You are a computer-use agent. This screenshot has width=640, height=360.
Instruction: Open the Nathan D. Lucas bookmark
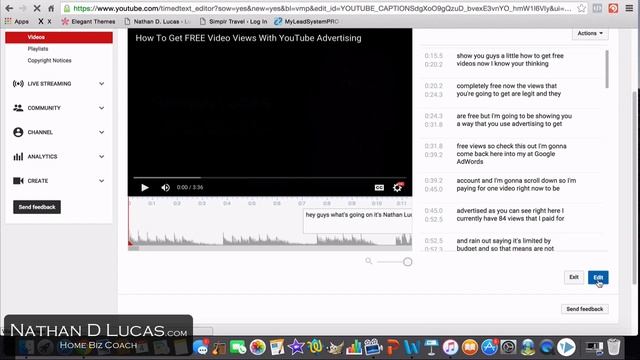click(158, 21)
